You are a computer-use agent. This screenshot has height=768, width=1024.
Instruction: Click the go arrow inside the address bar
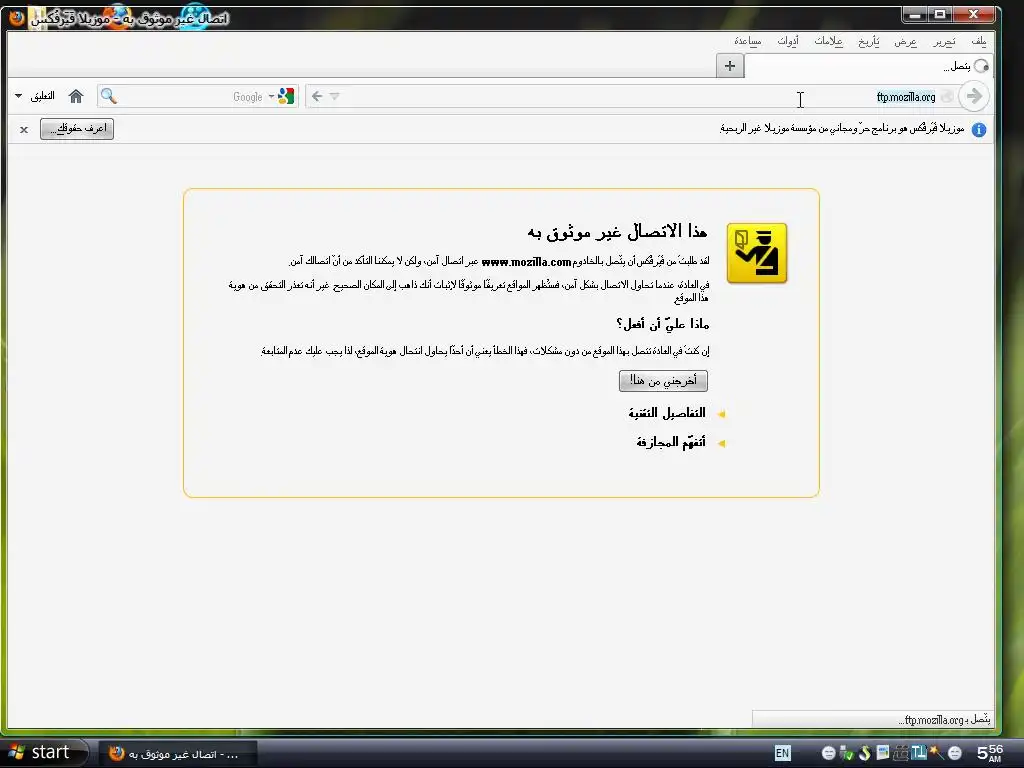click(x=317, y=97)
